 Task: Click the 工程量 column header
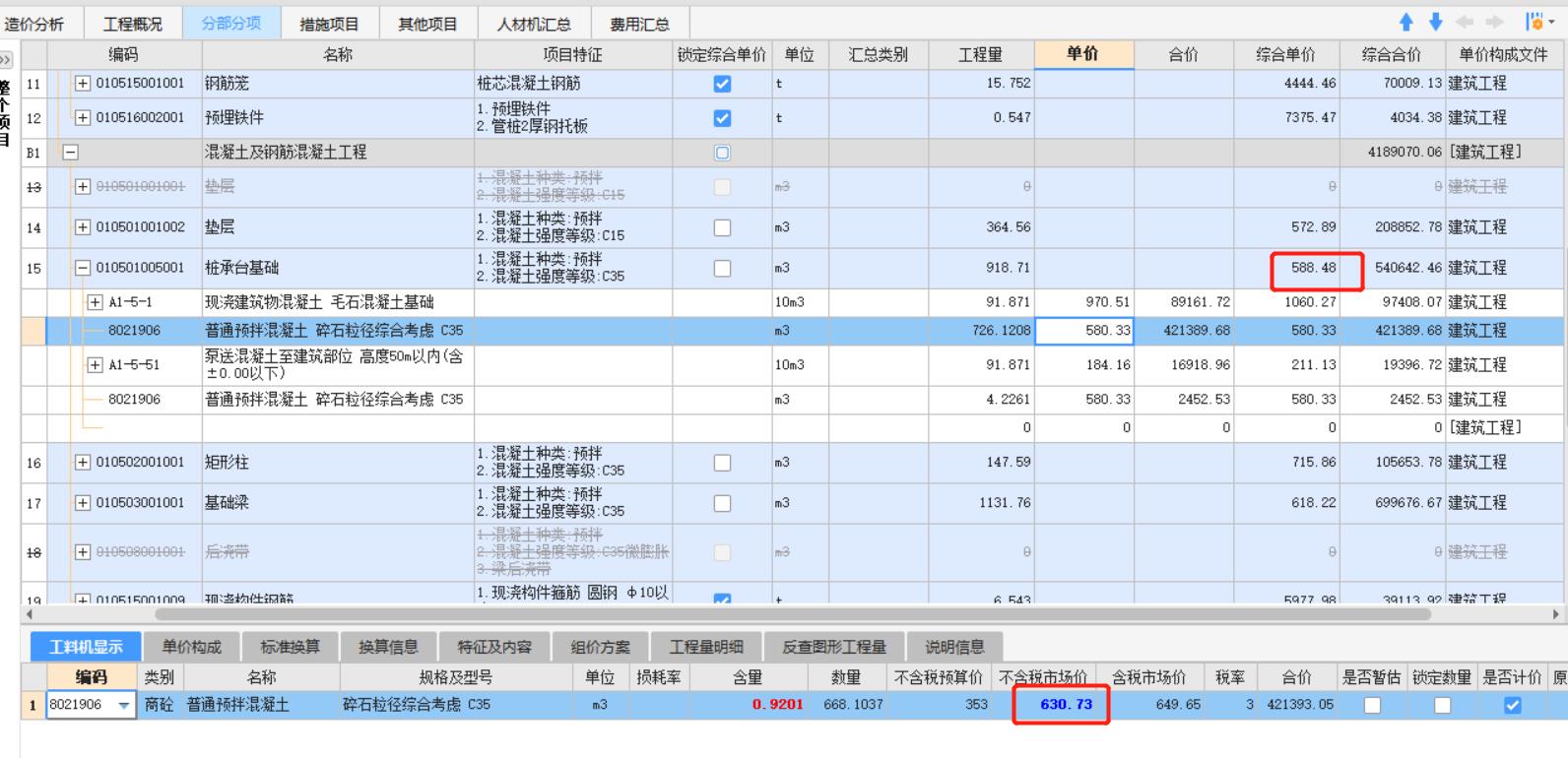[981, 55]
